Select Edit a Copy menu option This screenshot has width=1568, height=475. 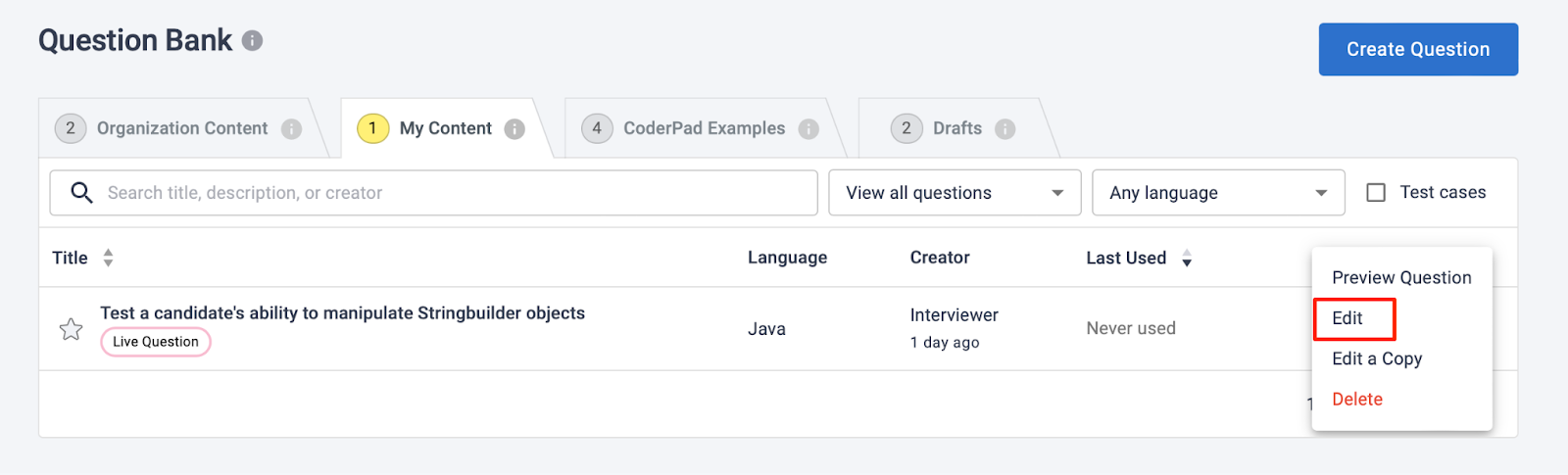tap(1377, 358)
